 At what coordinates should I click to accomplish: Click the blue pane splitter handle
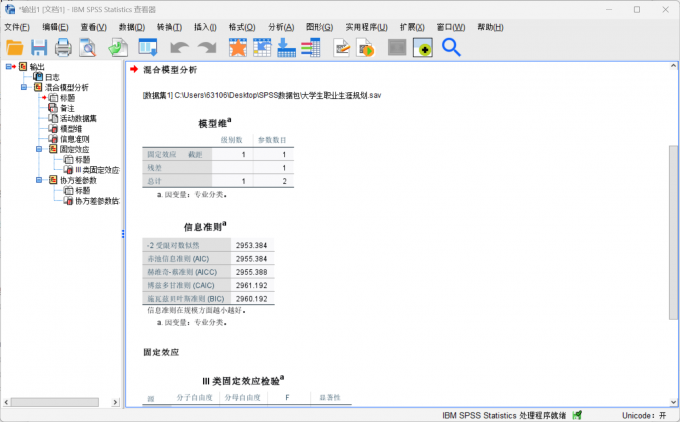[x=123, y=234]
